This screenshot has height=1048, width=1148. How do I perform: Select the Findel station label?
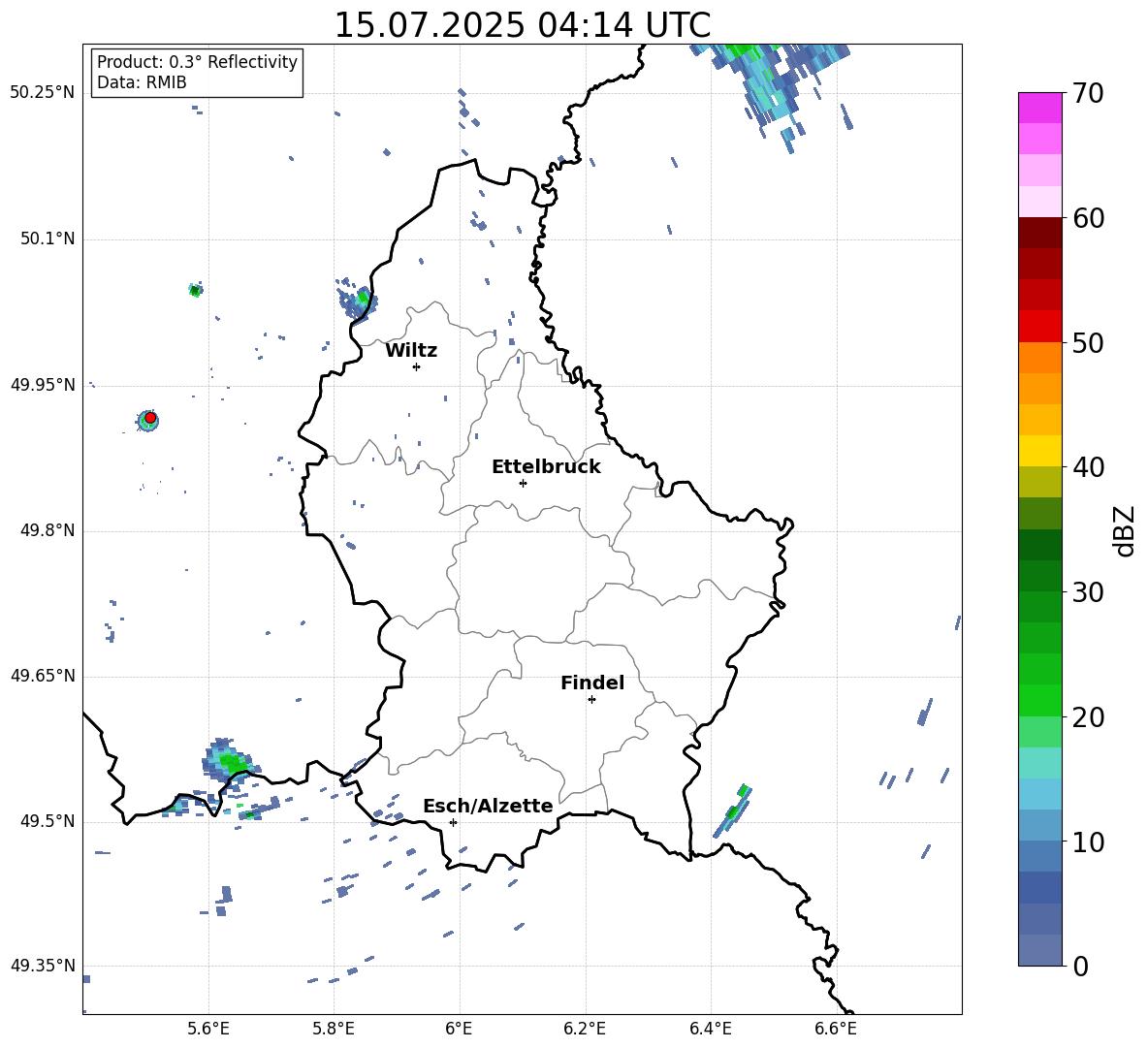click(592, 683)
